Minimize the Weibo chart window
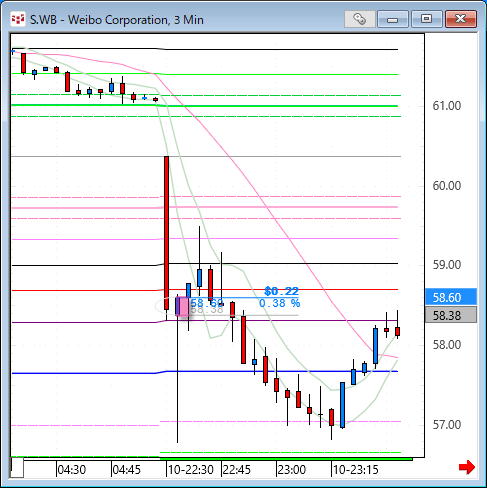 pyautogui.click(x=393, y=19)
